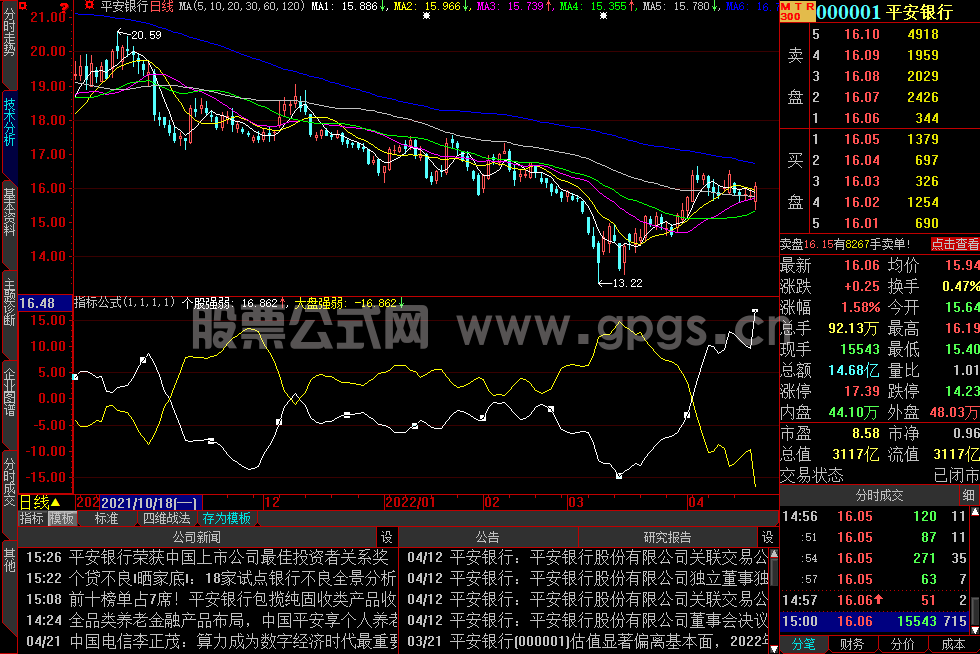Image resolution: width=980 pixels, height=654 pixels.
Task: Select the 四维战法 template tab
Action: coord(166,518)
